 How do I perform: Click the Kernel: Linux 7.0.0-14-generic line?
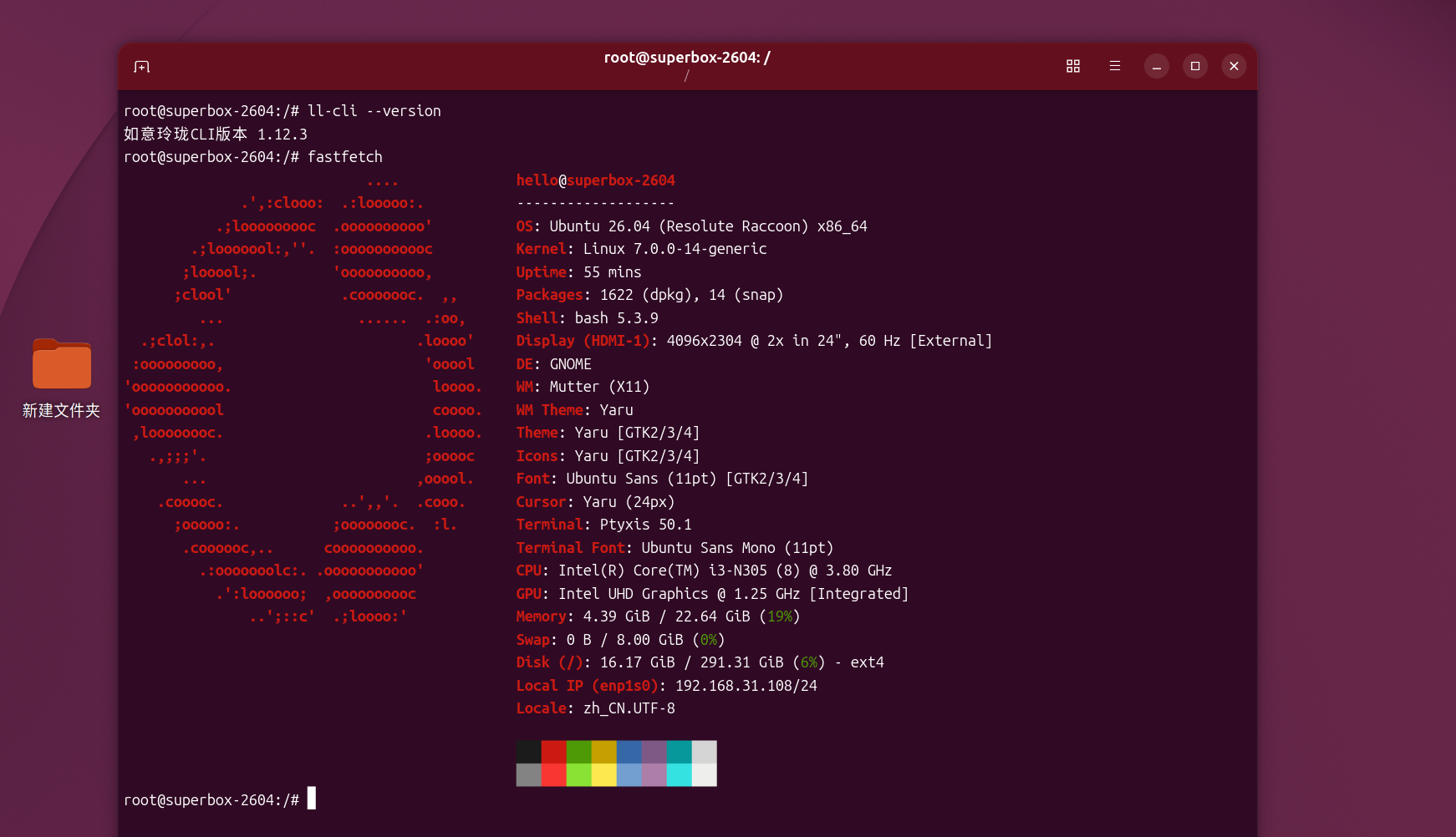(x=642, y=249)
